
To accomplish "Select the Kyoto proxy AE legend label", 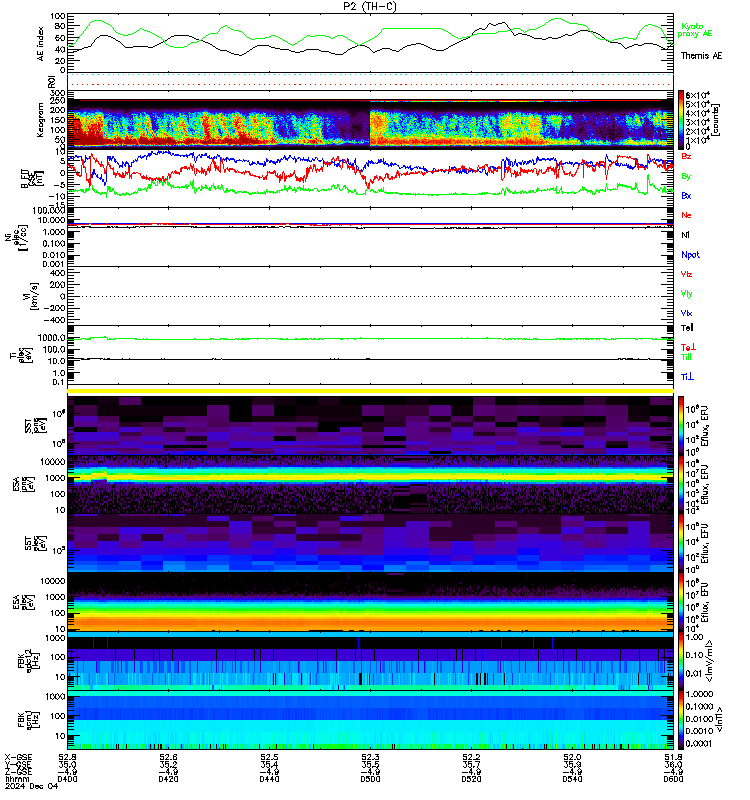I will click(x=694, y=30).
